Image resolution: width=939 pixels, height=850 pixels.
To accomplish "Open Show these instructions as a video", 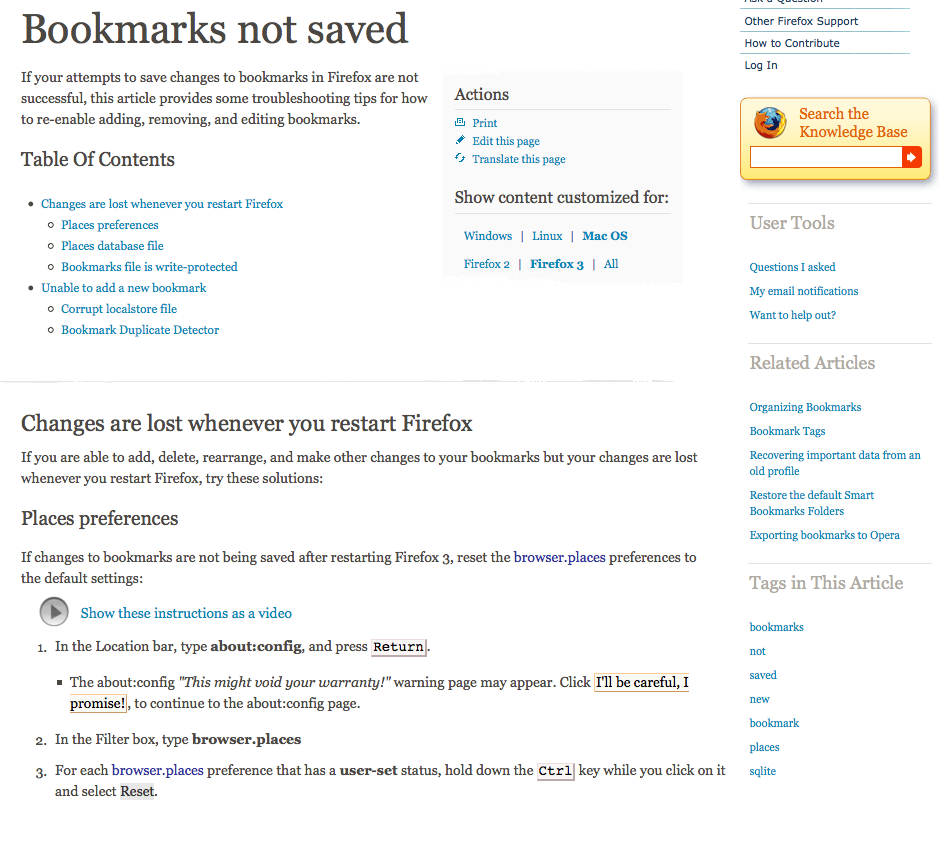I will pos(186,613).
